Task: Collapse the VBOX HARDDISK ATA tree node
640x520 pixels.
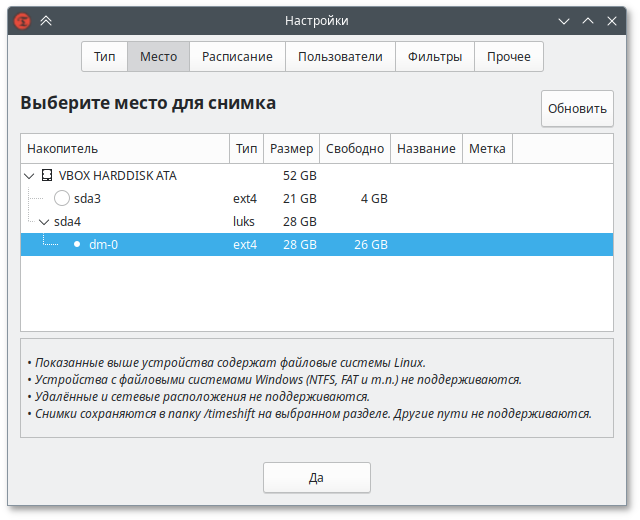Action: pyautogui.click(x=29, y=176)
